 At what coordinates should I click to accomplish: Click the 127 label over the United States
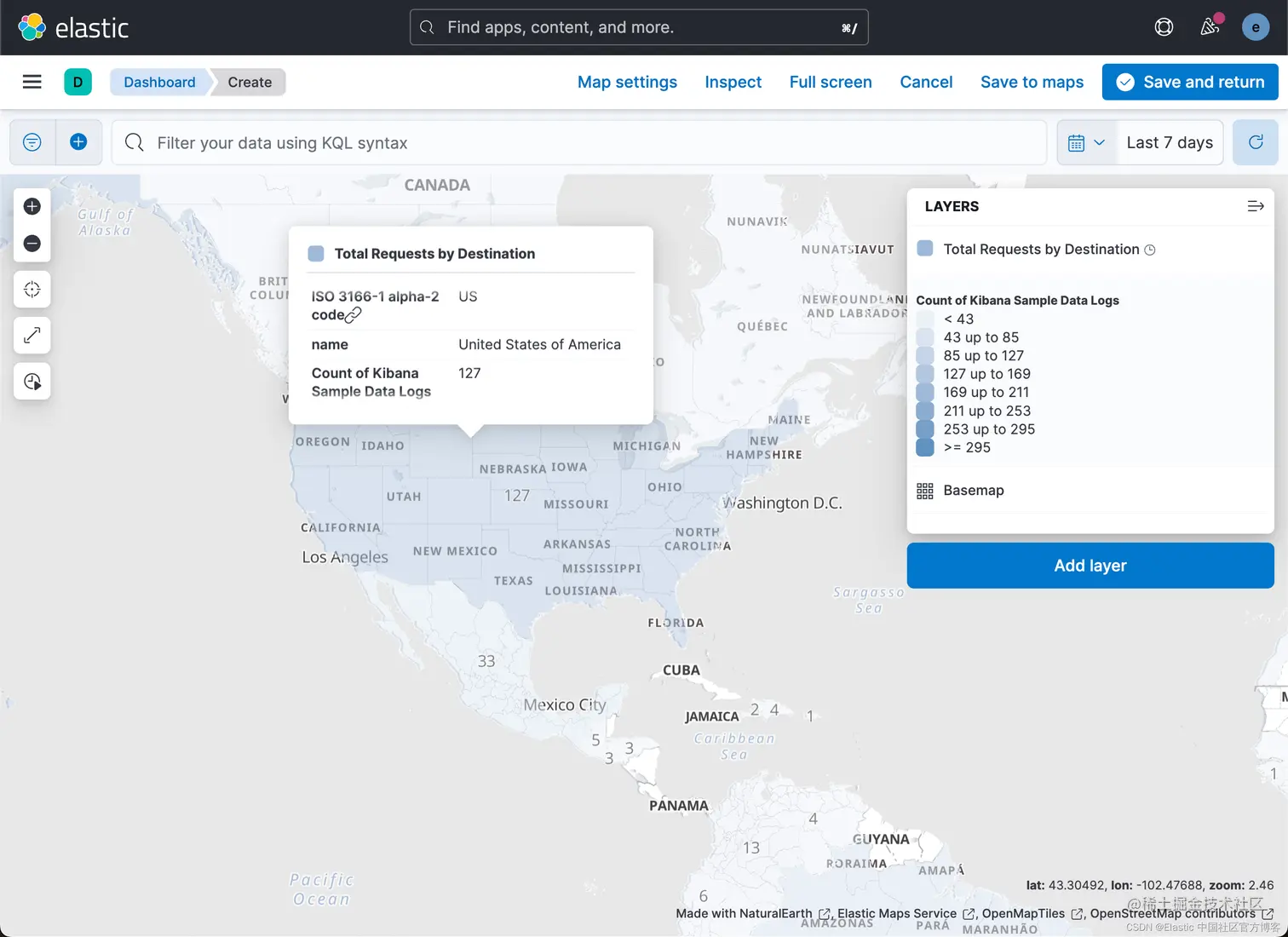pyautogui.click(x=517, y=495)
